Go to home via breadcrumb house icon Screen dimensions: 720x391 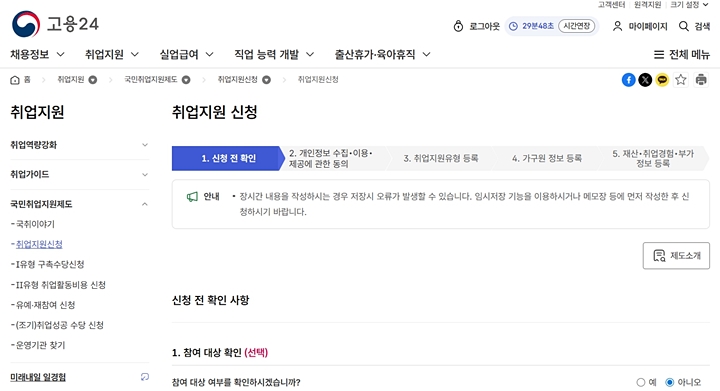(15, 80)
